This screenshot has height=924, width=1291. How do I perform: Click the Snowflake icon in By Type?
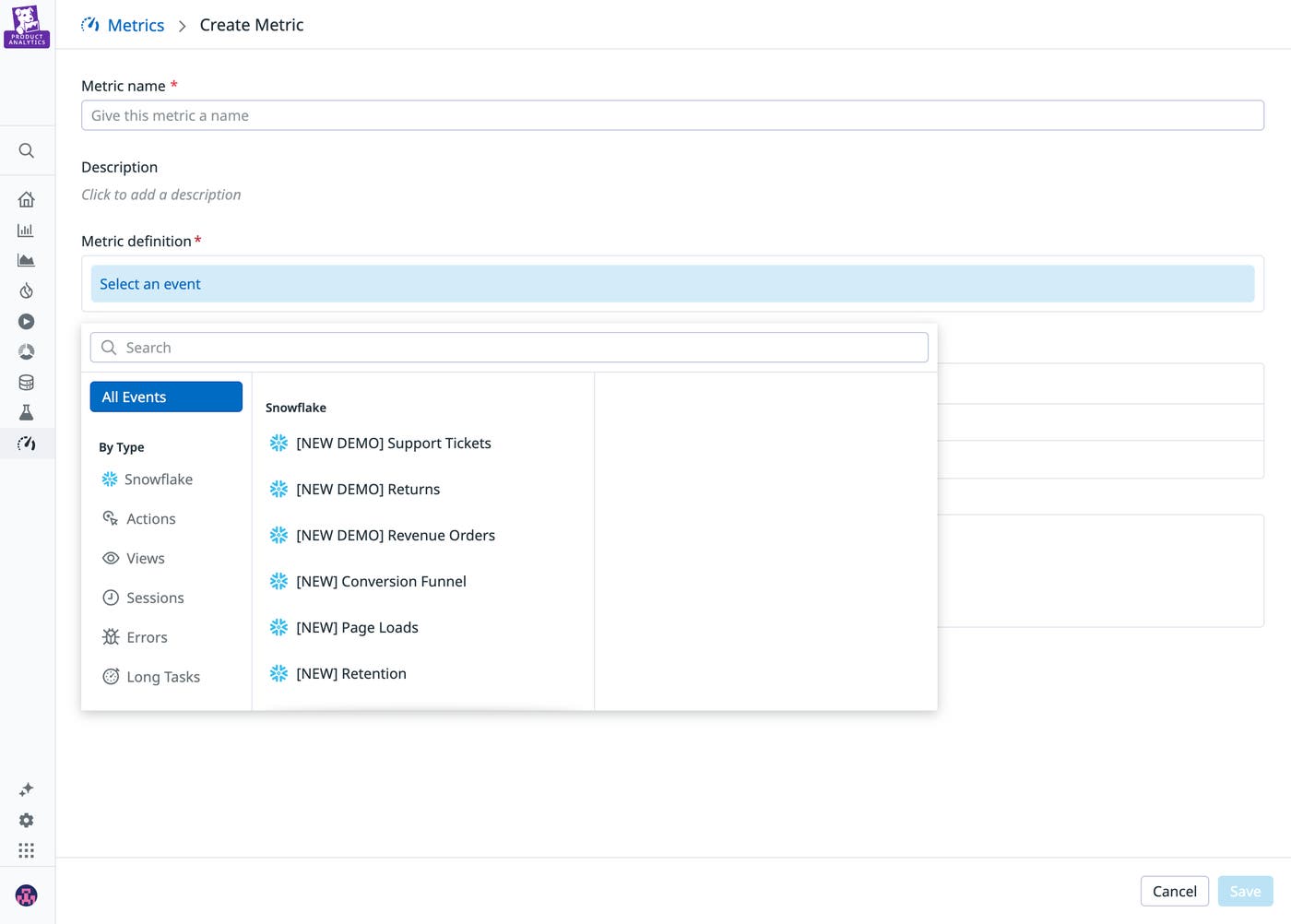tap(110, 480)
